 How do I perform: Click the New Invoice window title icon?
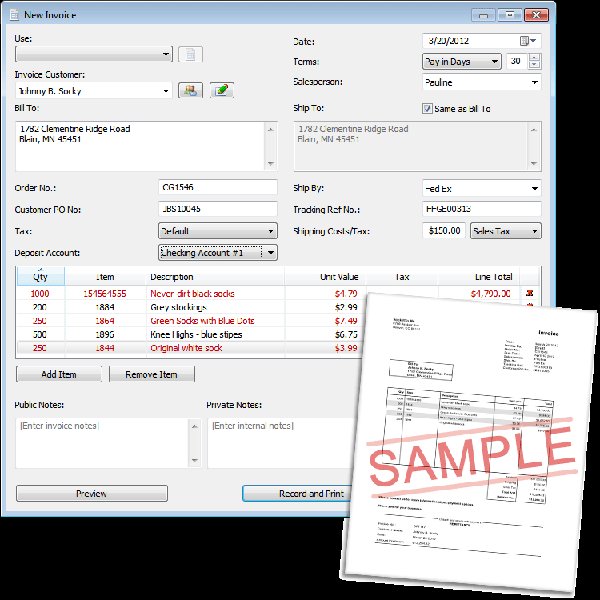pyautogui.click(x=14, y=15)
